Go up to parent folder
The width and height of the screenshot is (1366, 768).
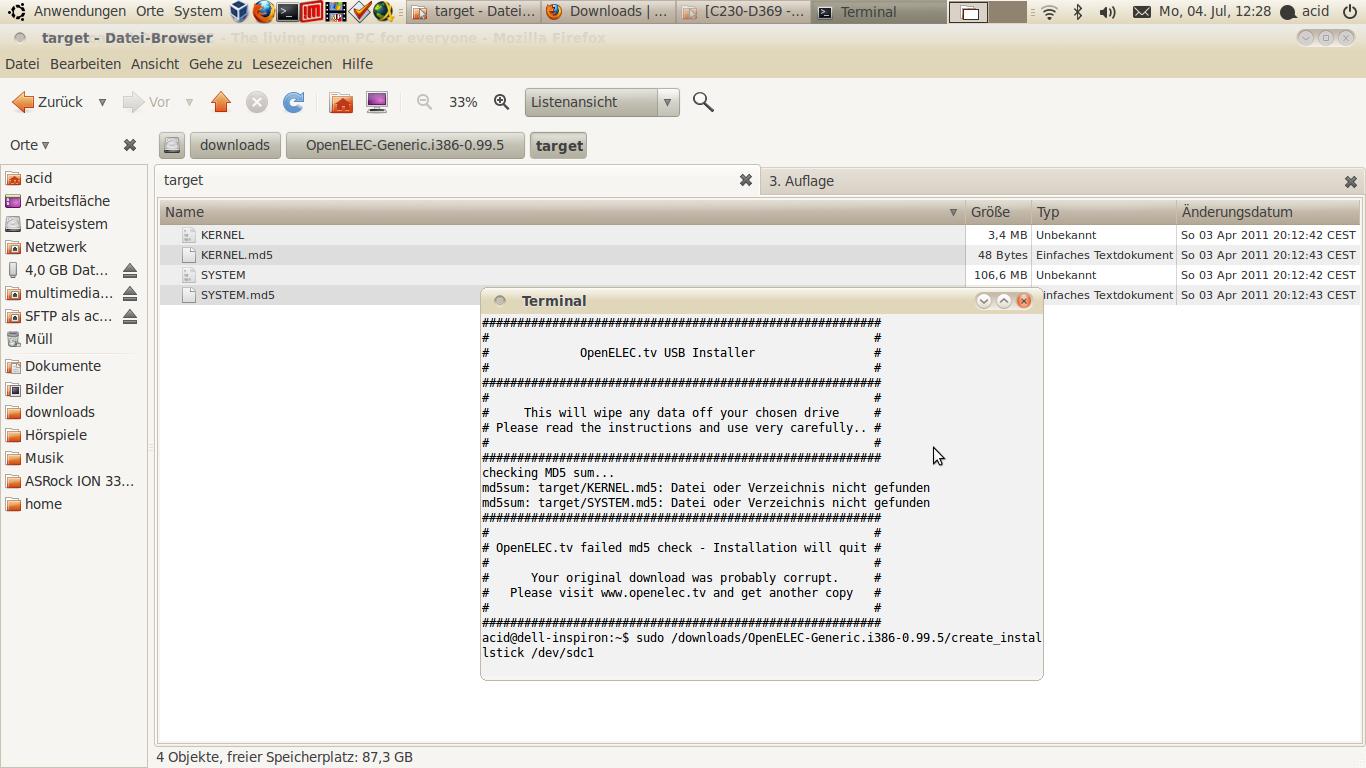tap(221, 102)
